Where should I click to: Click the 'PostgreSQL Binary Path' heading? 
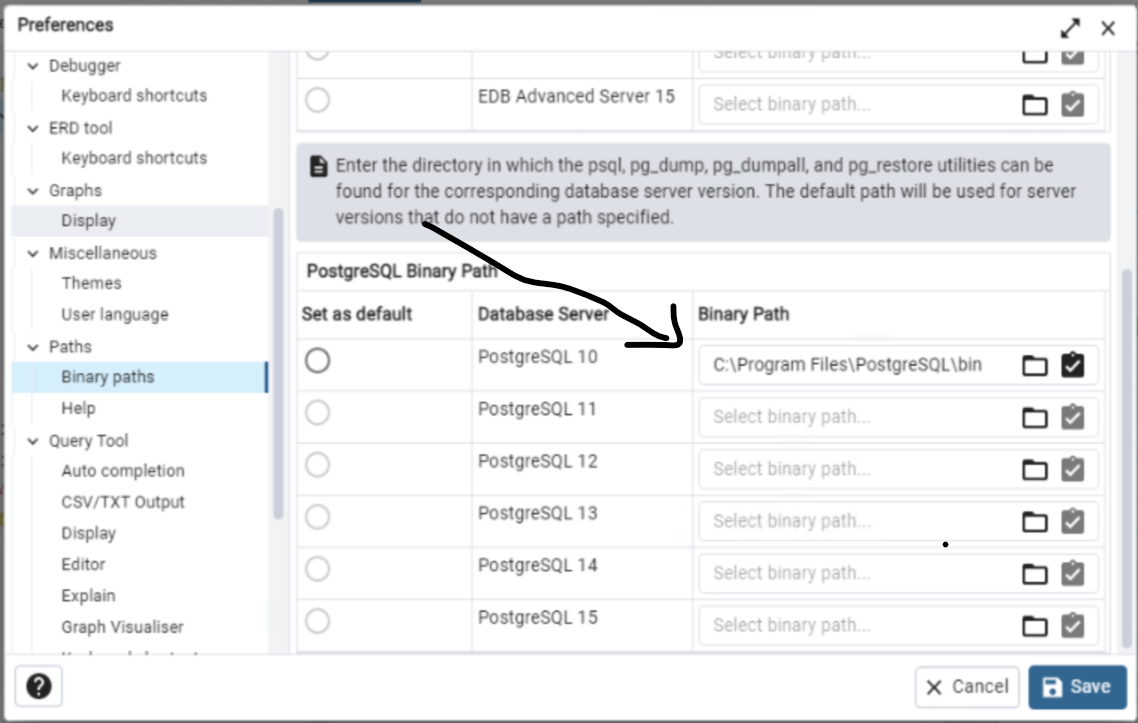[x=401, y=271]
